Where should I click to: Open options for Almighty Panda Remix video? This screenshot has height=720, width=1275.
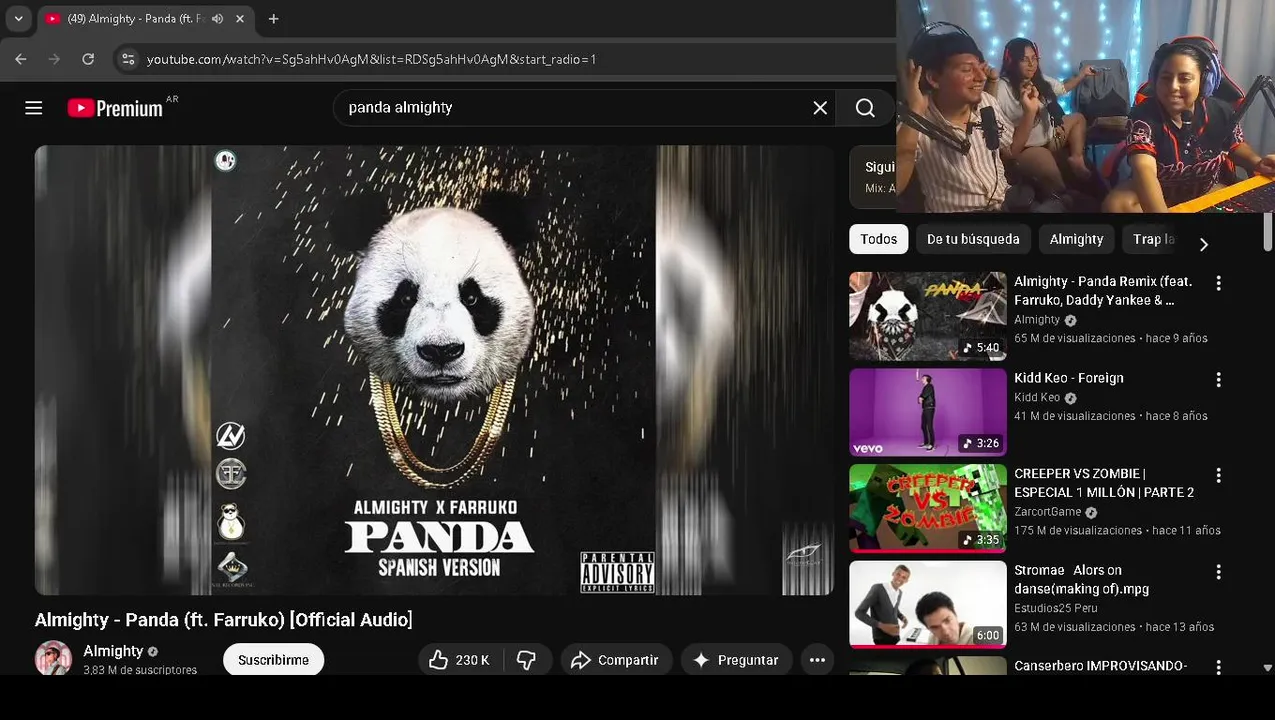coord(1218,284)
